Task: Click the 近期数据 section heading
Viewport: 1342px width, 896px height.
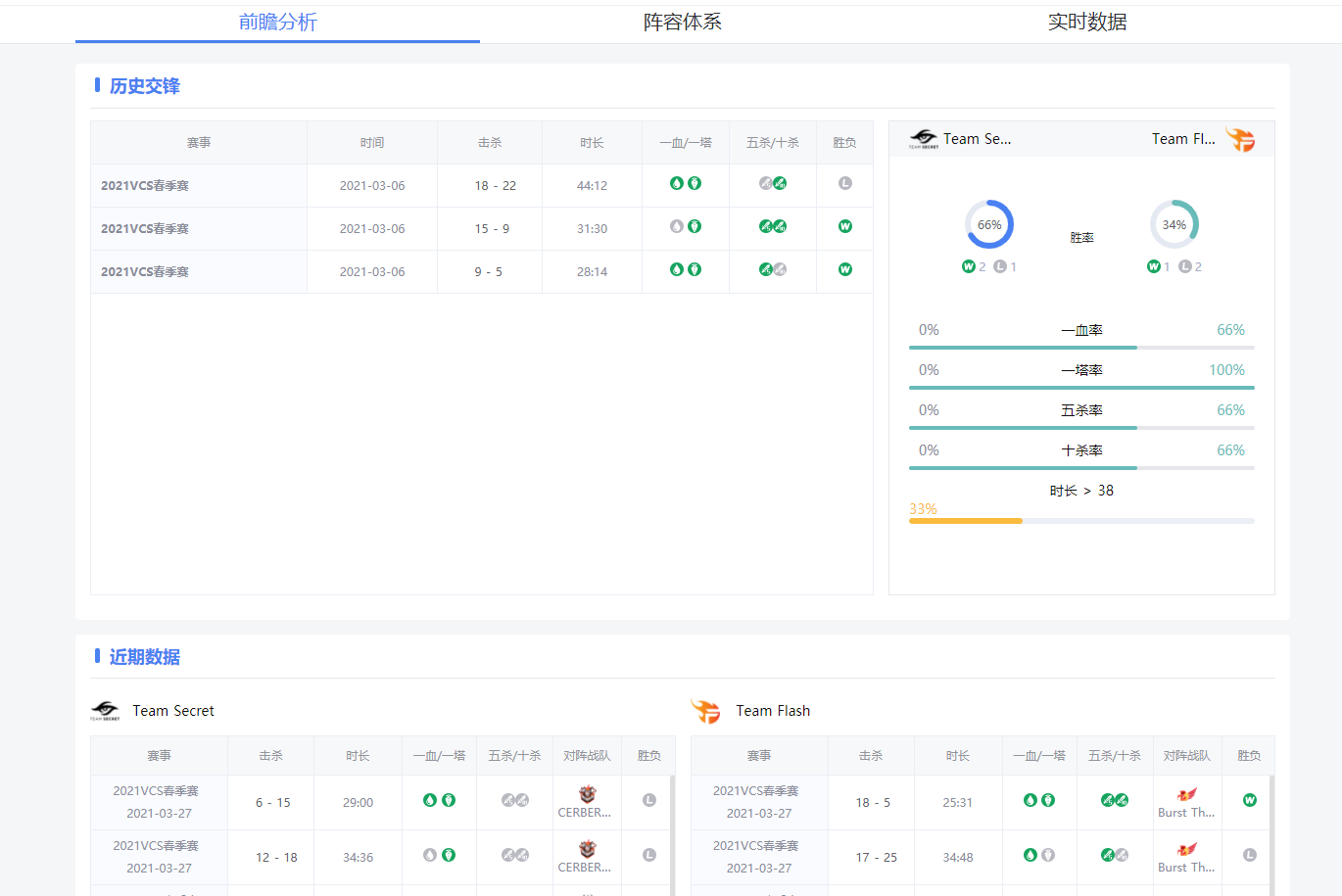Action: tap(145, 657)
